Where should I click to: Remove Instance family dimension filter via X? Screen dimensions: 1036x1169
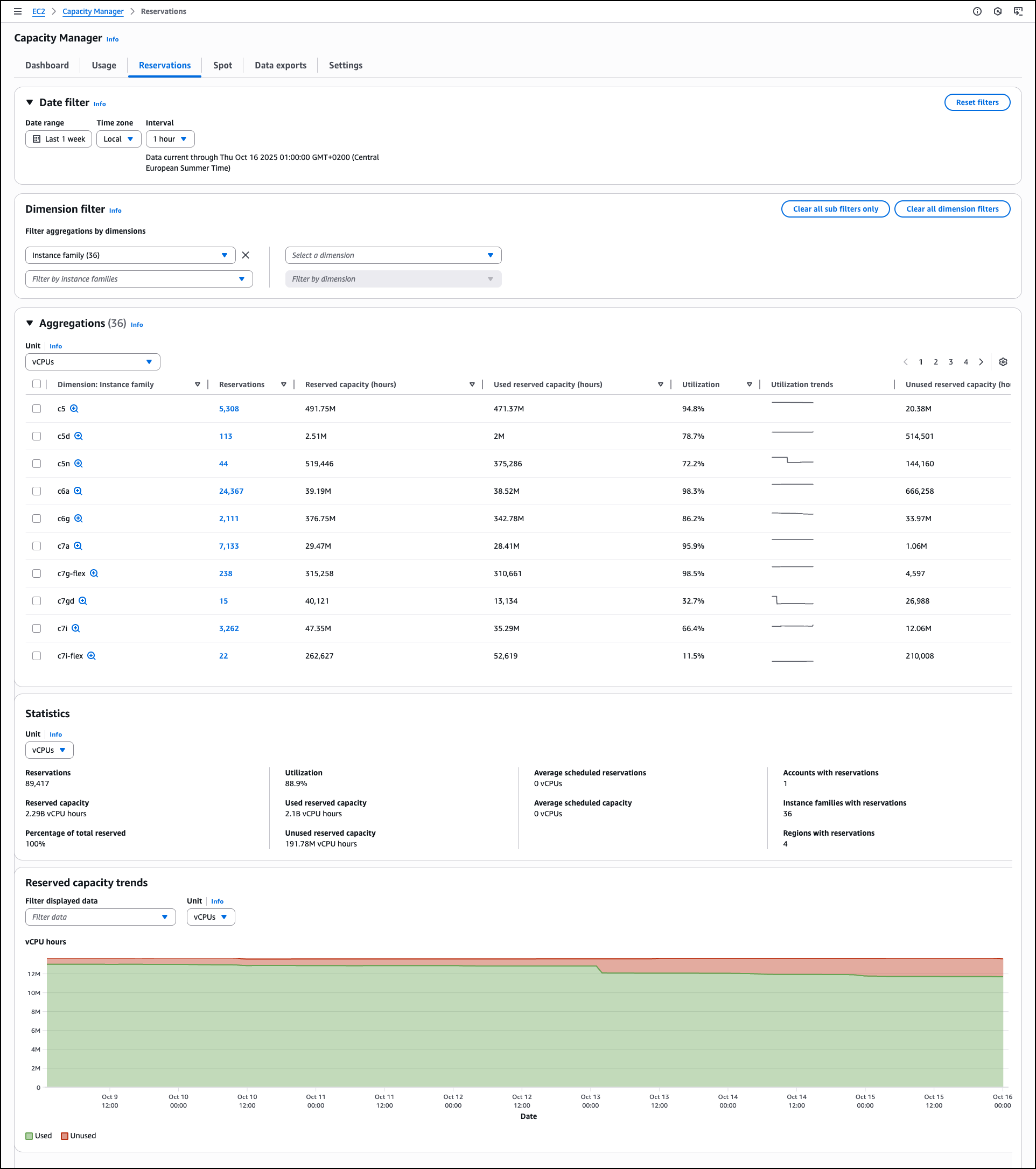(x=246, y=255)
